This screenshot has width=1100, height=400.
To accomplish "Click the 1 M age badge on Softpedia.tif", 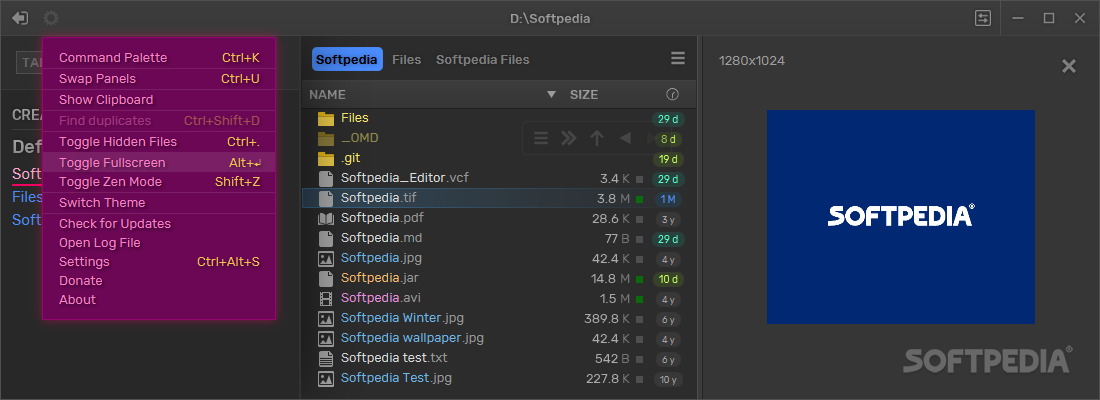I will [668, 199].
